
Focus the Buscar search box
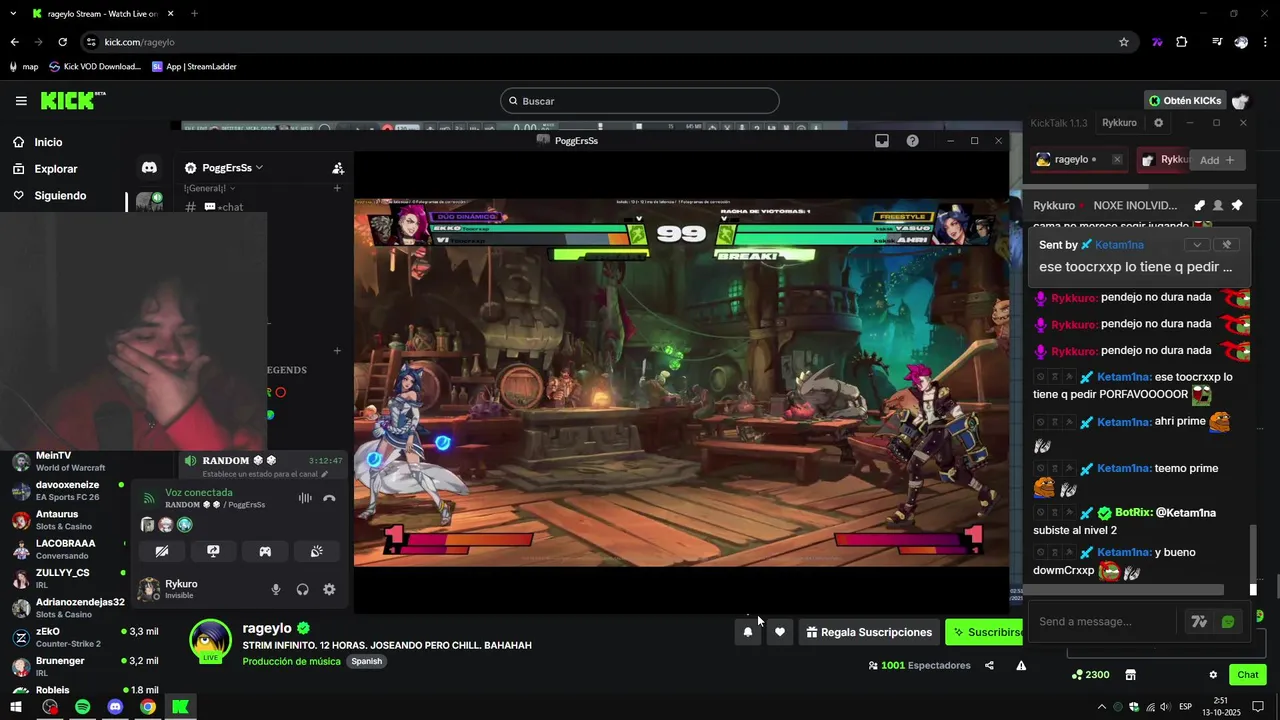coord(640,101)
